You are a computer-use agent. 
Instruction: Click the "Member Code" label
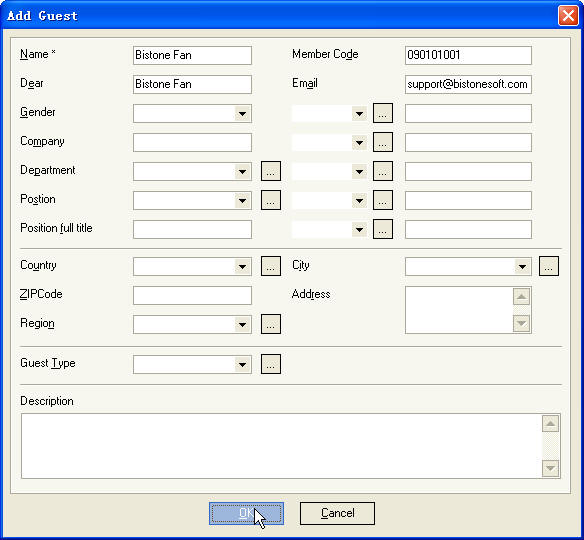(x=325, y=54)
